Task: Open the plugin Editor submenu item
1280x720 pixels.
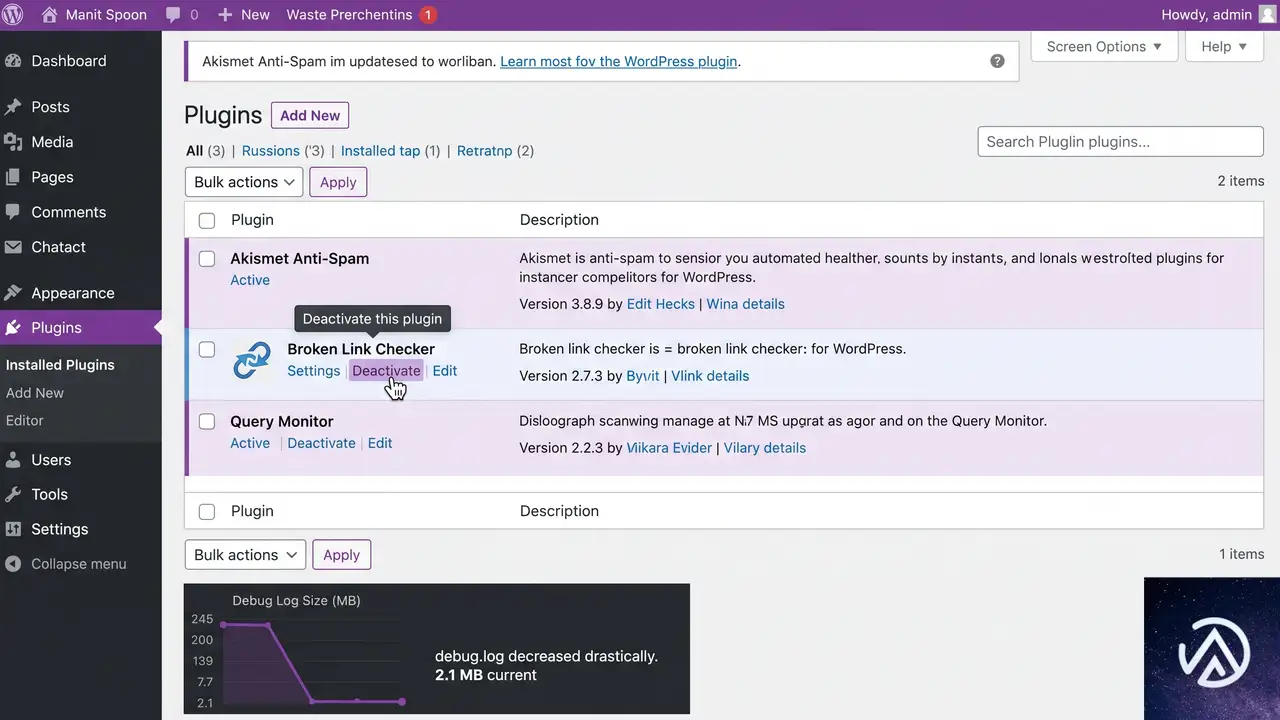Action: coord(25,421)
